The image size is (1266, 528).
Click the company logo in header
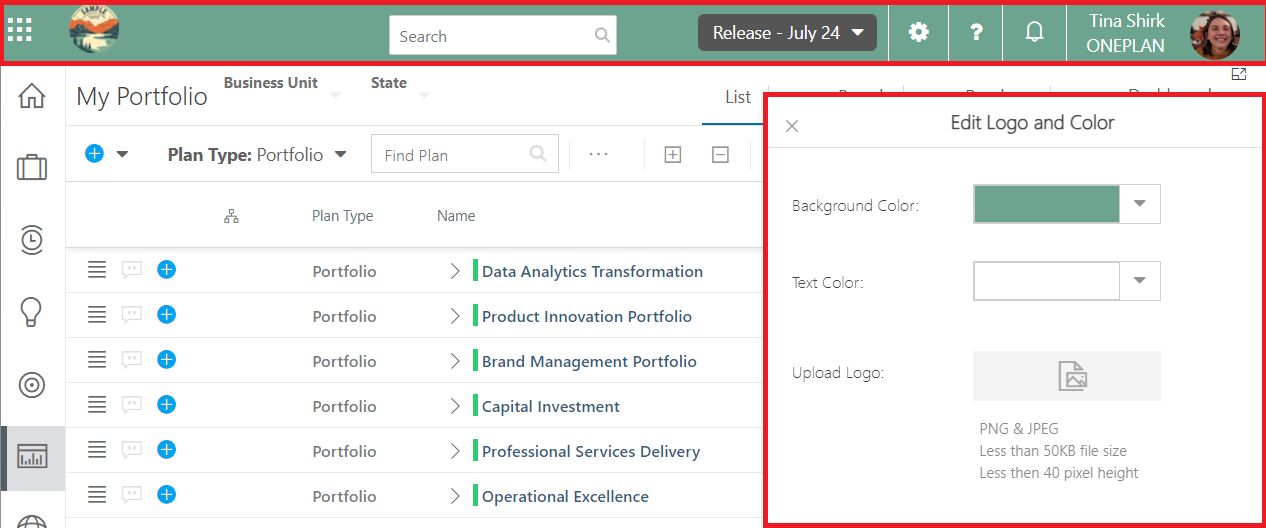pyautogui.click(x=94, y=29)
